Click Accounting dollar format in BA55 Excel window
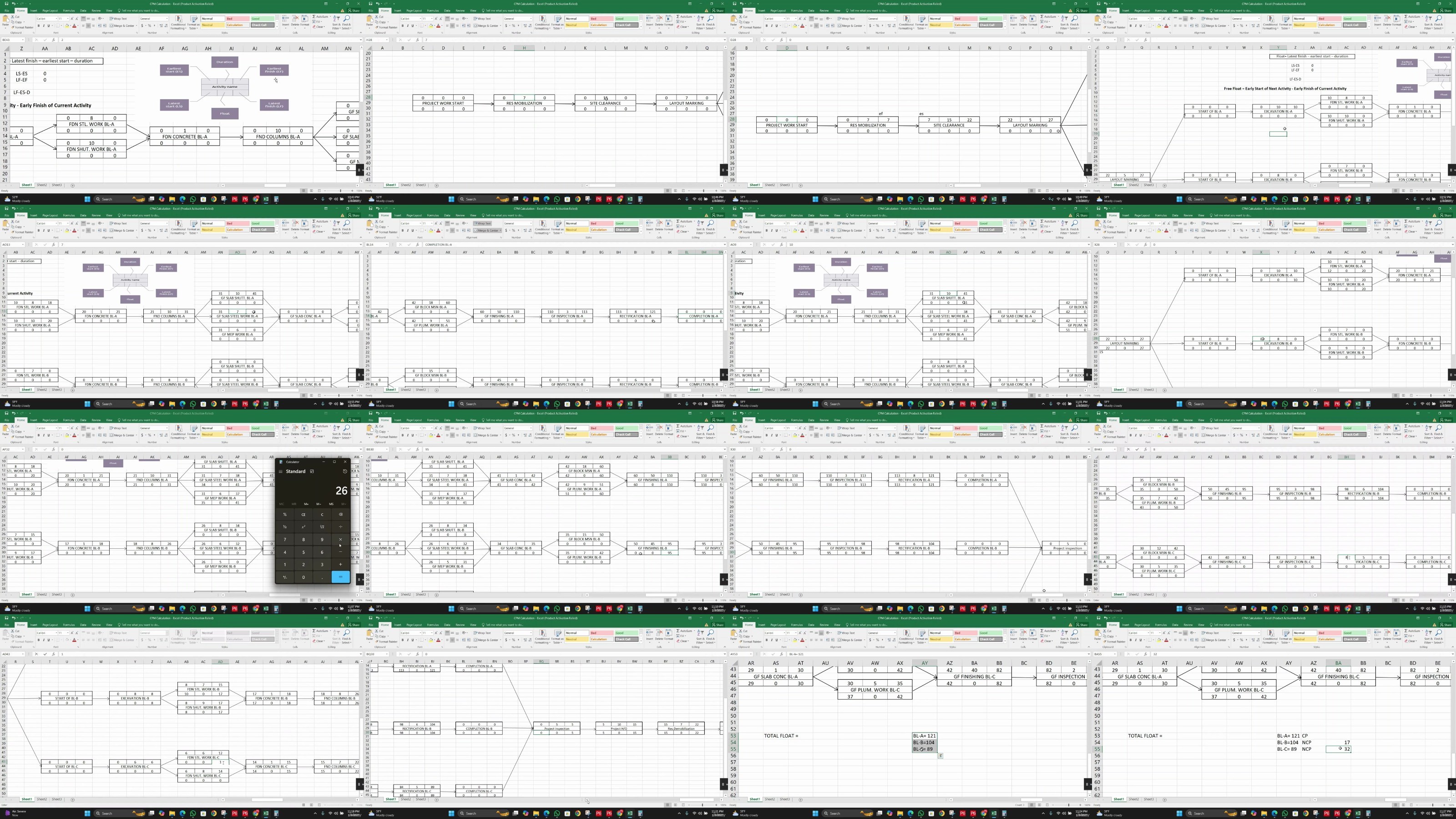This screenshot has width=1456, height=819. point(1234,640)
